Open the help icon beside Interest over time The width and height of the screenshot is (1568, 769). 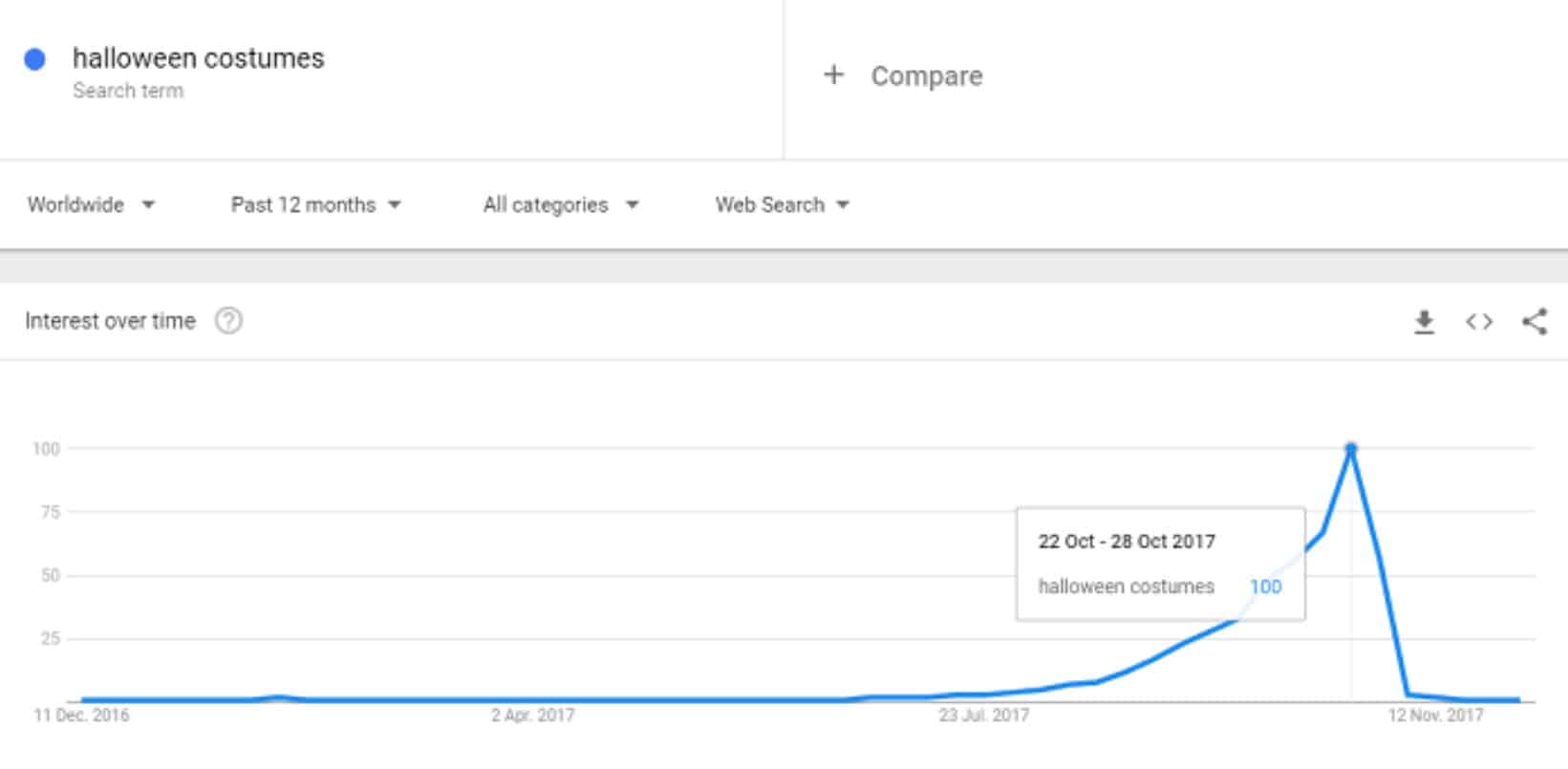(228, 321)
